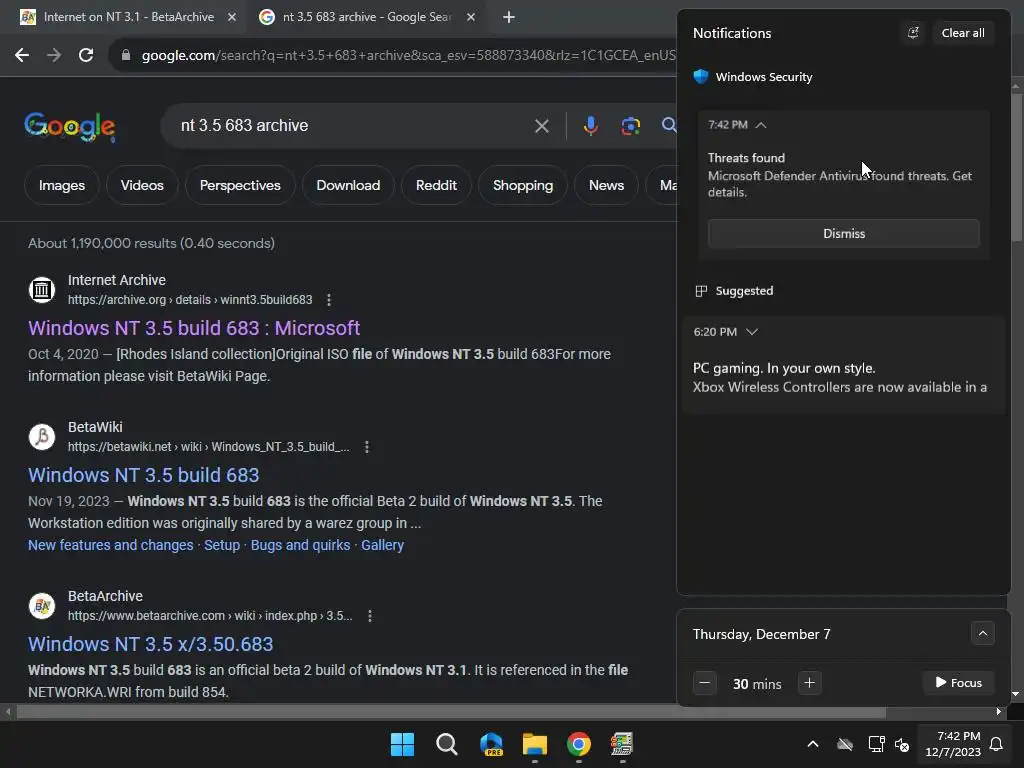Open Google Lens image search
The width and height of the screenshot is (1024, 768).
click(x=630, y=126)
